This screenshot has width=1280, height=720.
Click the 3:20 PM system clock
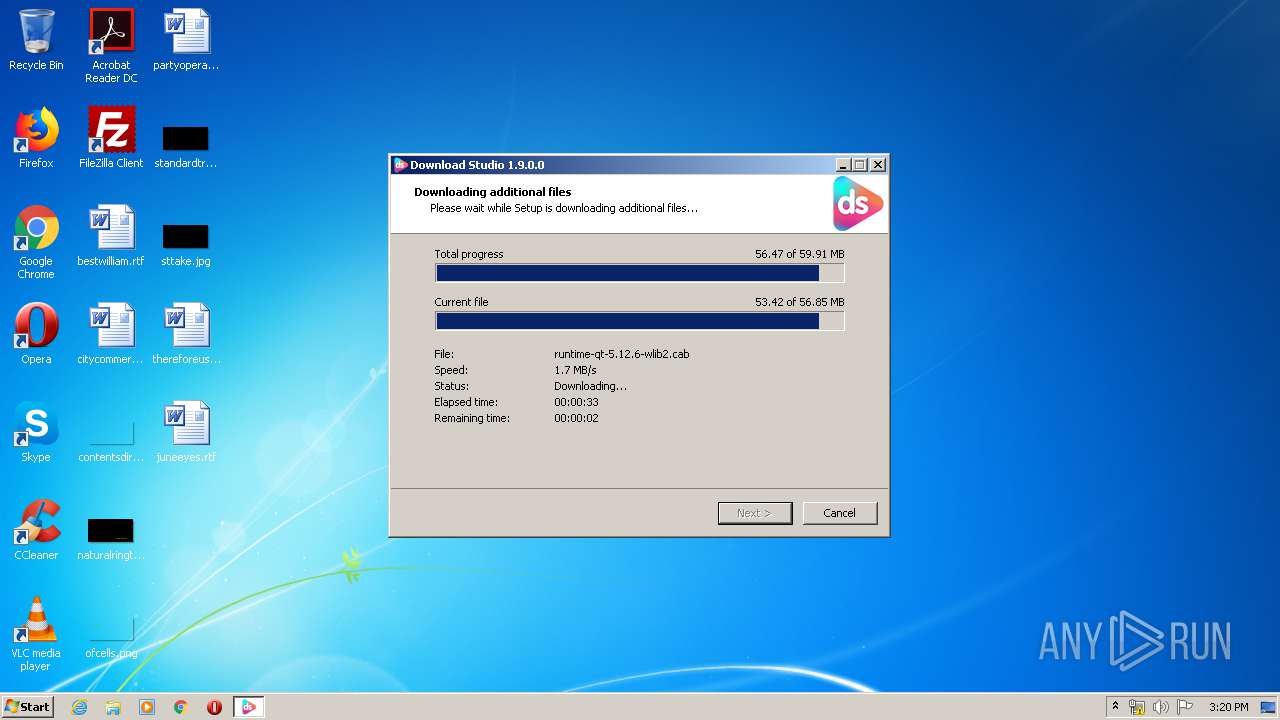(x=1228, y=707)
